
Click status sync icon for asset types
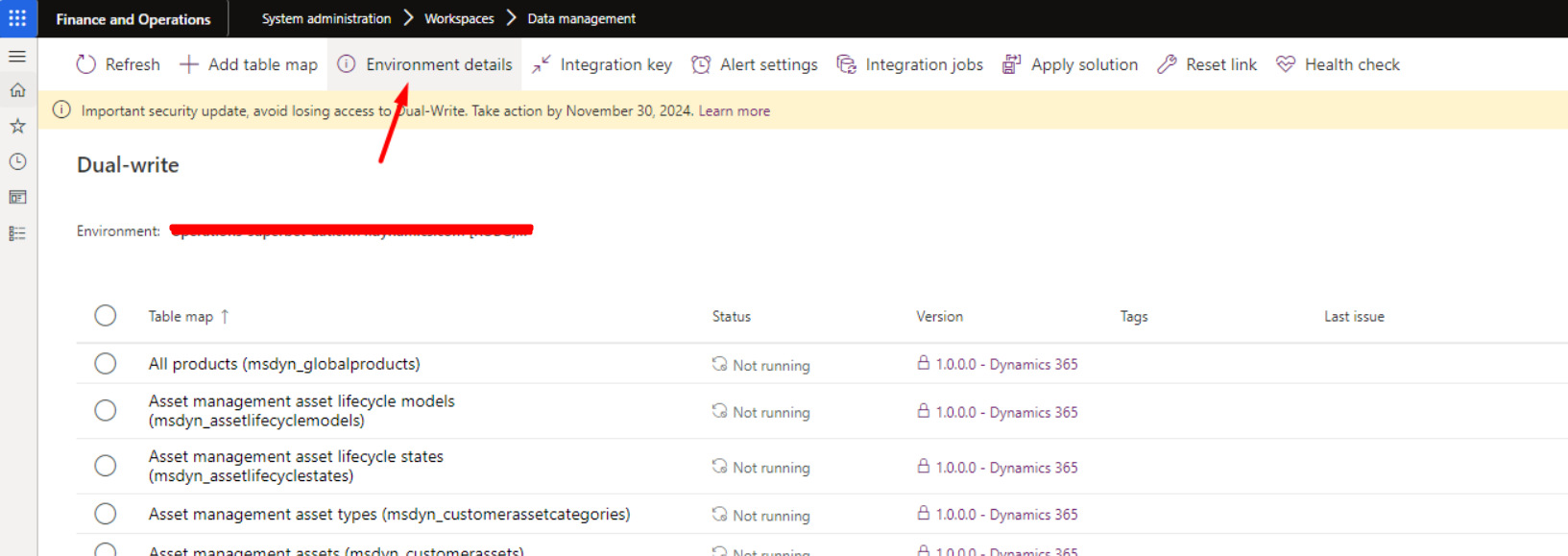(x=719, y=514)
